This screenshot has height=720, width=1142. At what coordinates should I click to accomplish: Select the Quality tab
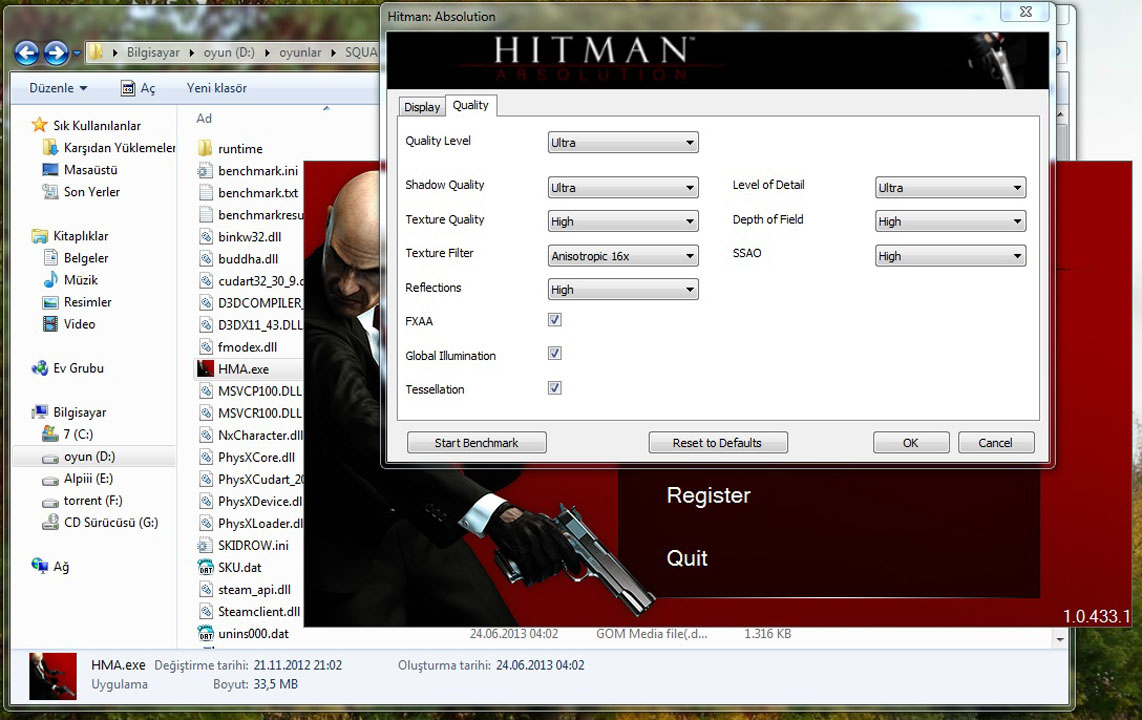[x=470, y=106]
